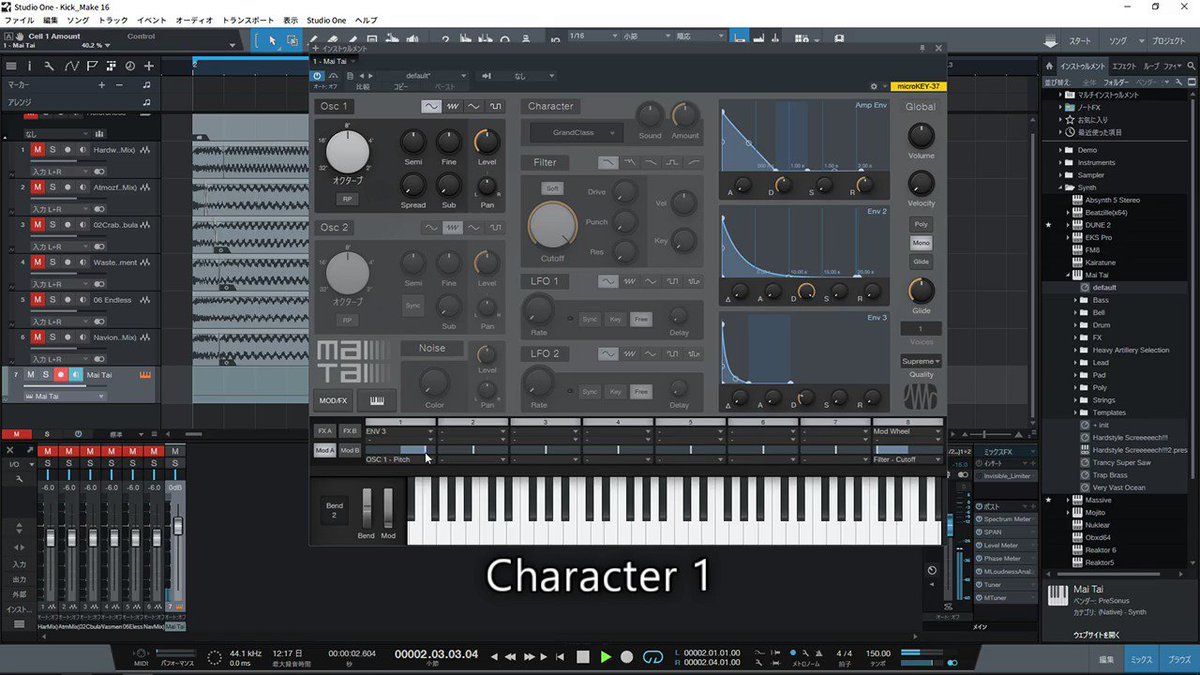Viewport: 1200px width, 675px height.
Task: Set LFO 1 to Free mode
Action: click(x=641, y=319)
